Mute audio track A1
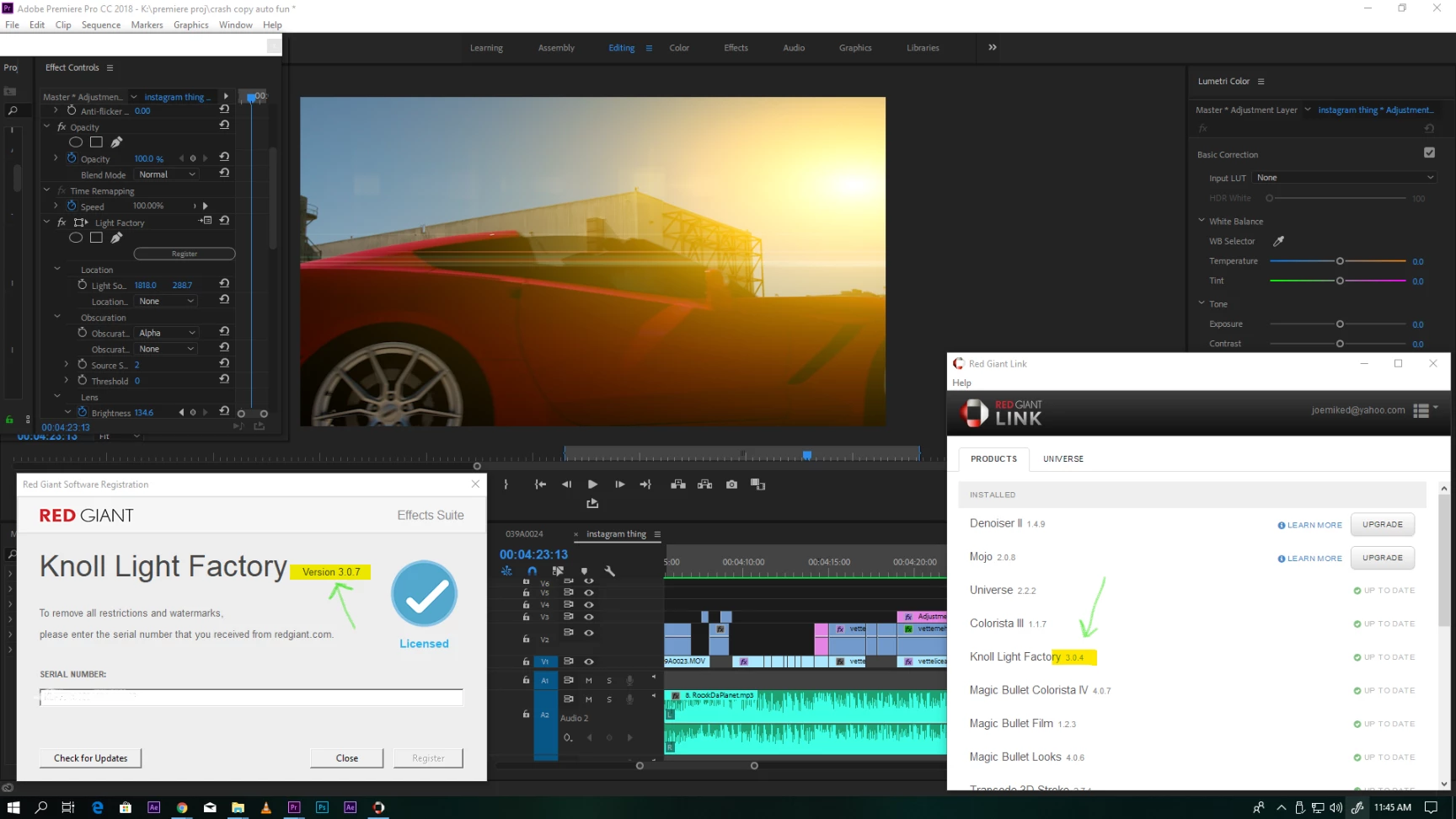 tap(588, 680)
